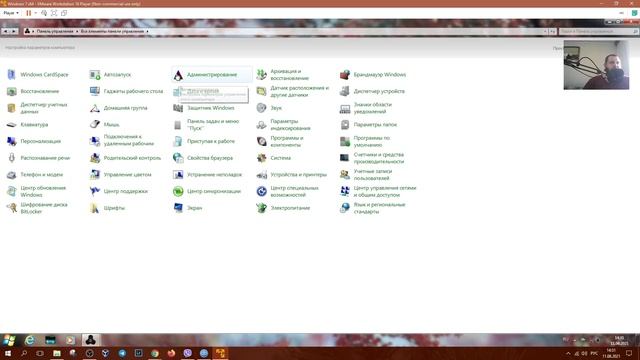Click the Программы и компоненты link
This screenshot has width=640, height=360.
click(x=287, y=141)
